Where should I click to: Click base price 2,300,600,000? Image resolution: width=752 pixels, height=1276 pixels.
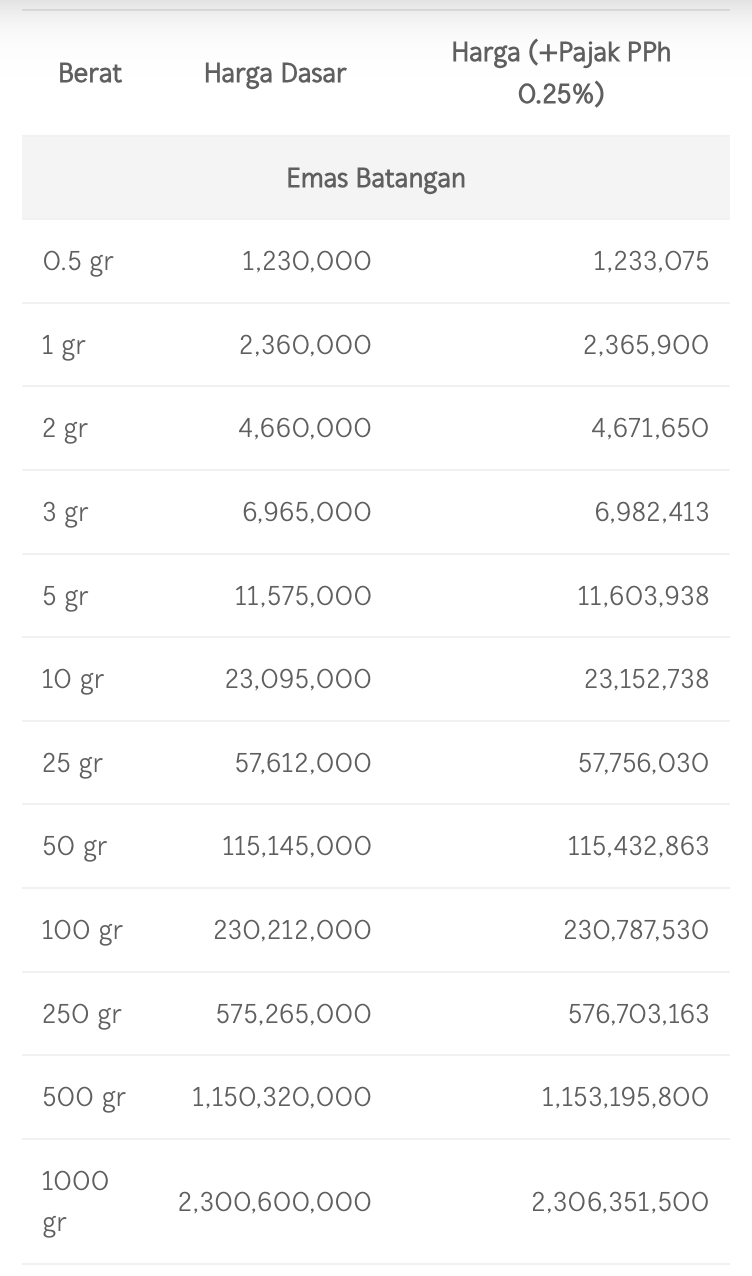pyautogui.click(x=274, y=1201)
